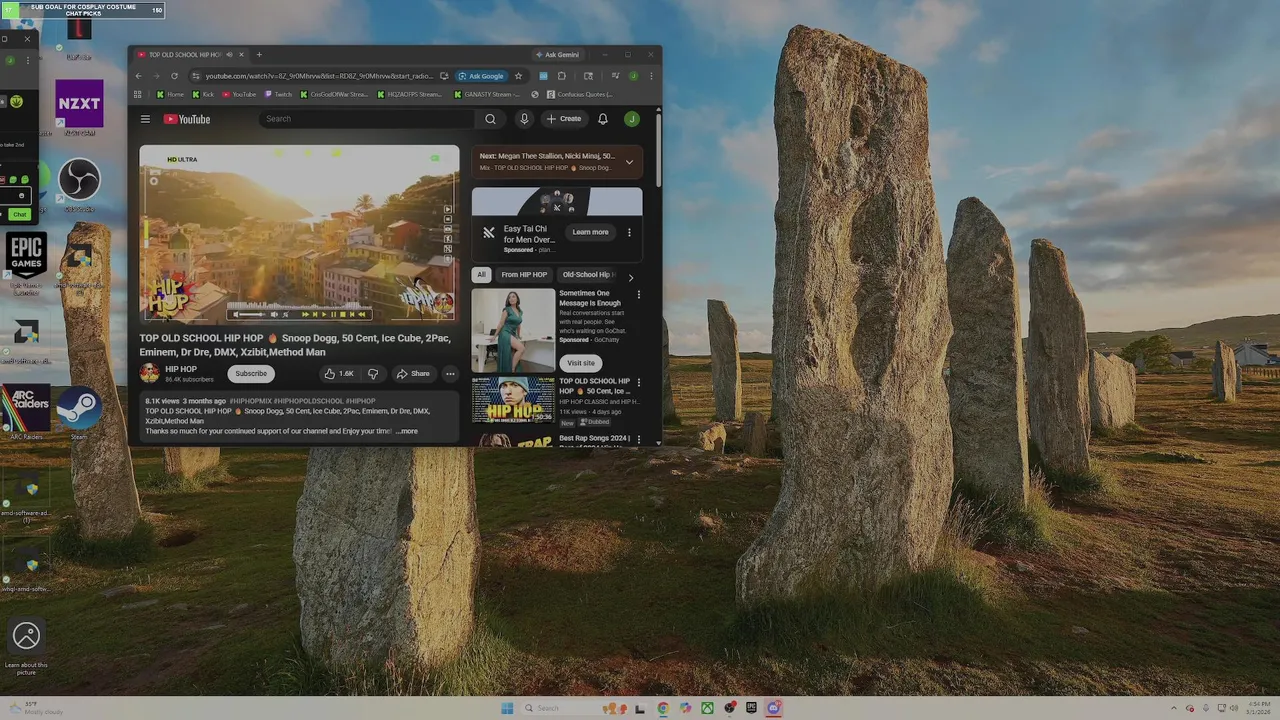
Task: Open the Bookmarks apps grid icon
Action: (x=138, y=95)
